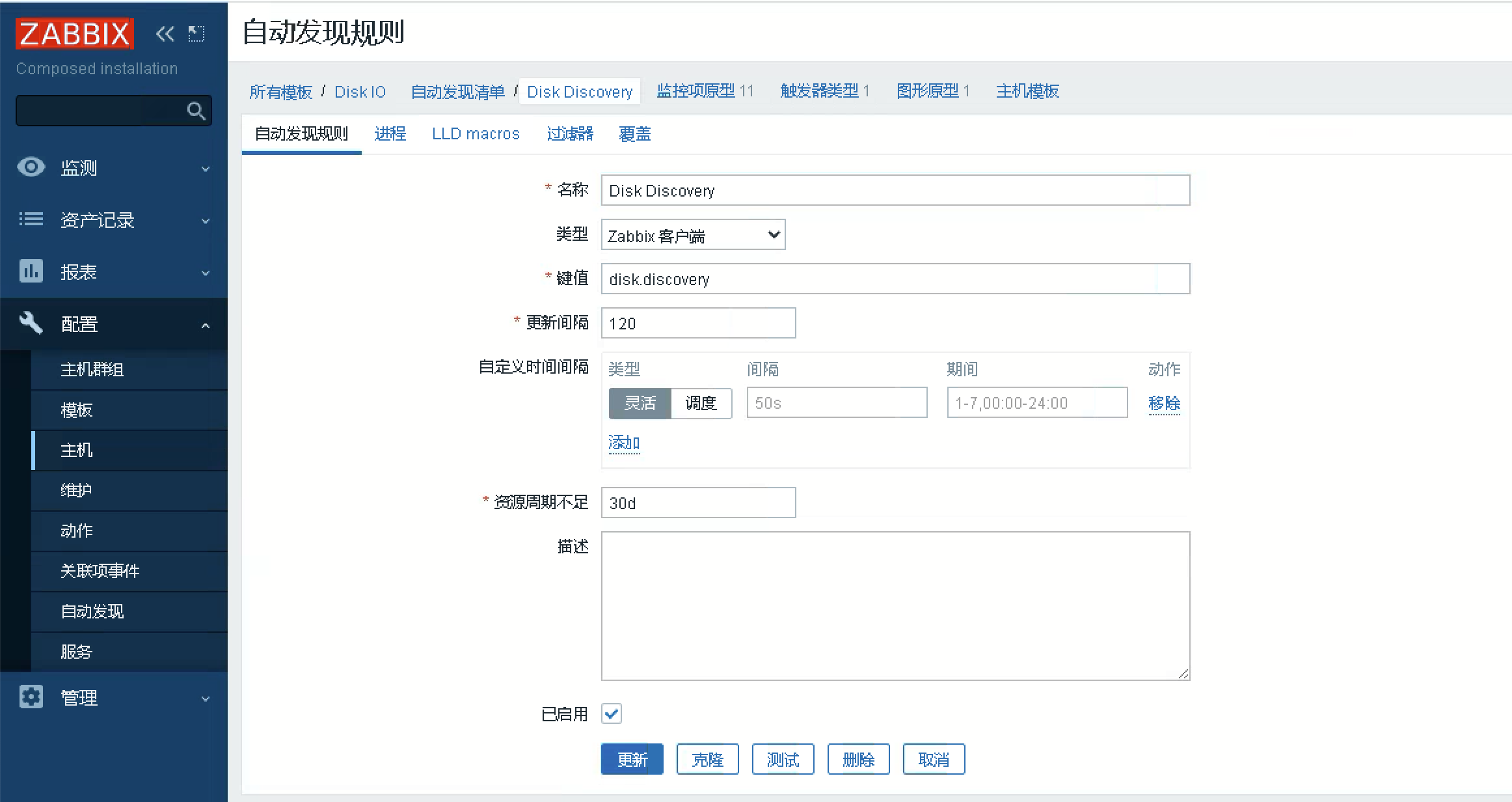Click the Administration gear icon

pyautogui.click(x=31, y=697)
